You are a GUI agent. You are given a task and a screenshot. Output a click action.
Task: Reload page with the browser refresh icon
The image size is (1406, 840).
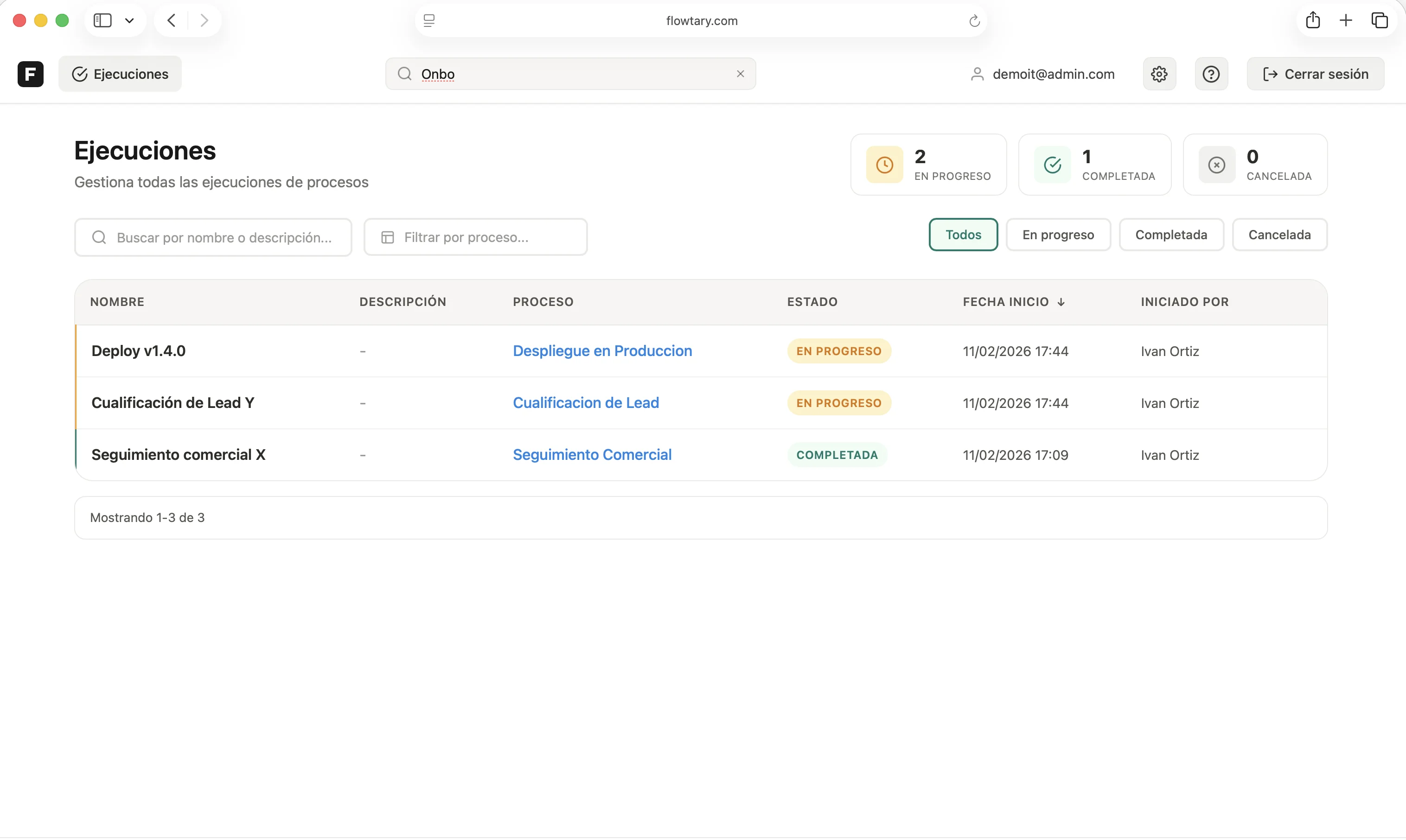tap(974, 21)
